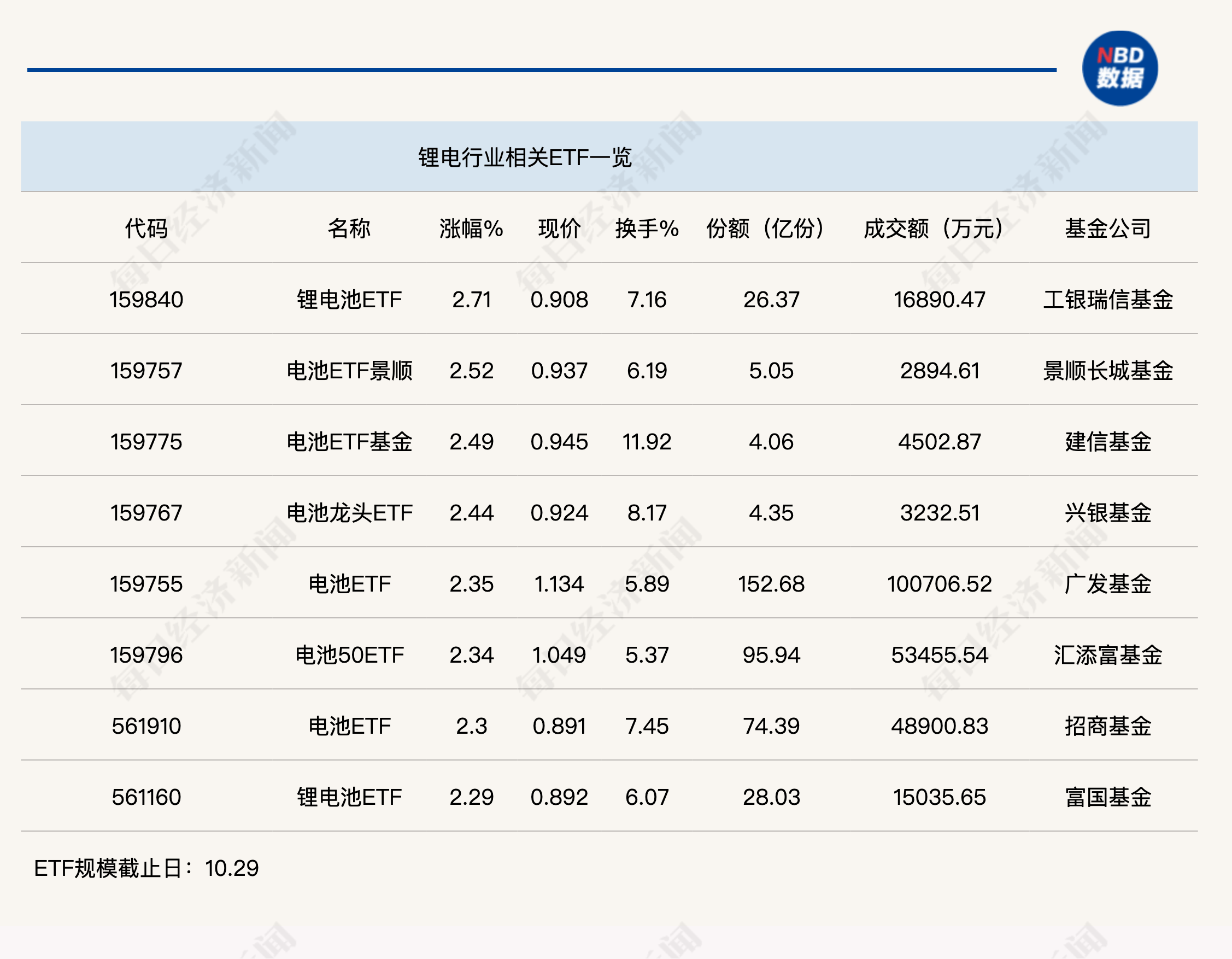The width and height of the screenshot is (1232, 959).
Task: Click the name 电池ETF景顺
Action: coord(349,371)
